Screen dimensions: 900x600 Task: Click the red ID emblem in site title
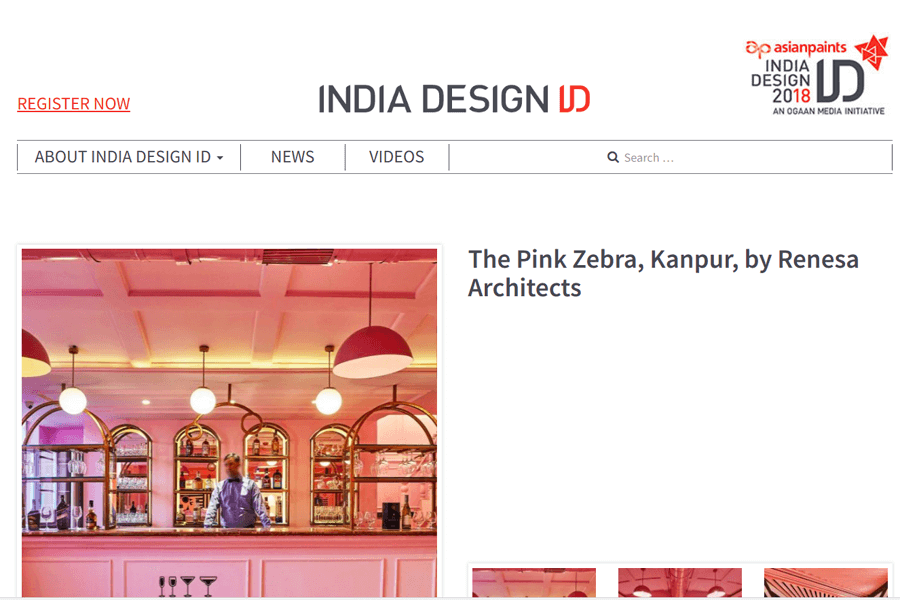click(x=575, y=99)
